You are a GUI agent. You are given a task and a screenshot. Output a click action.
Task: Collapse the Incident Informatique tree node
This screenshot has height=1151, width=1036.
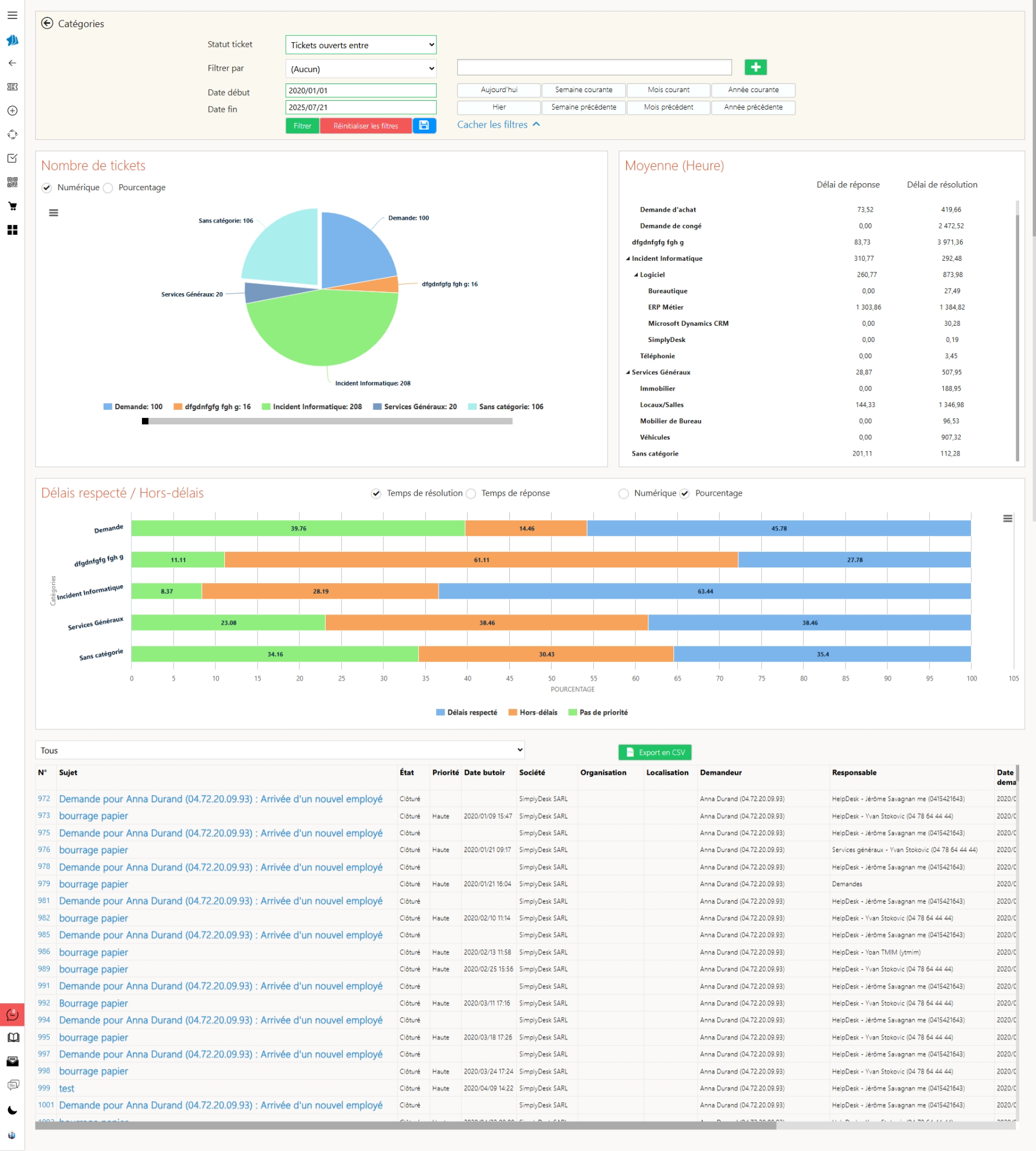628,259
